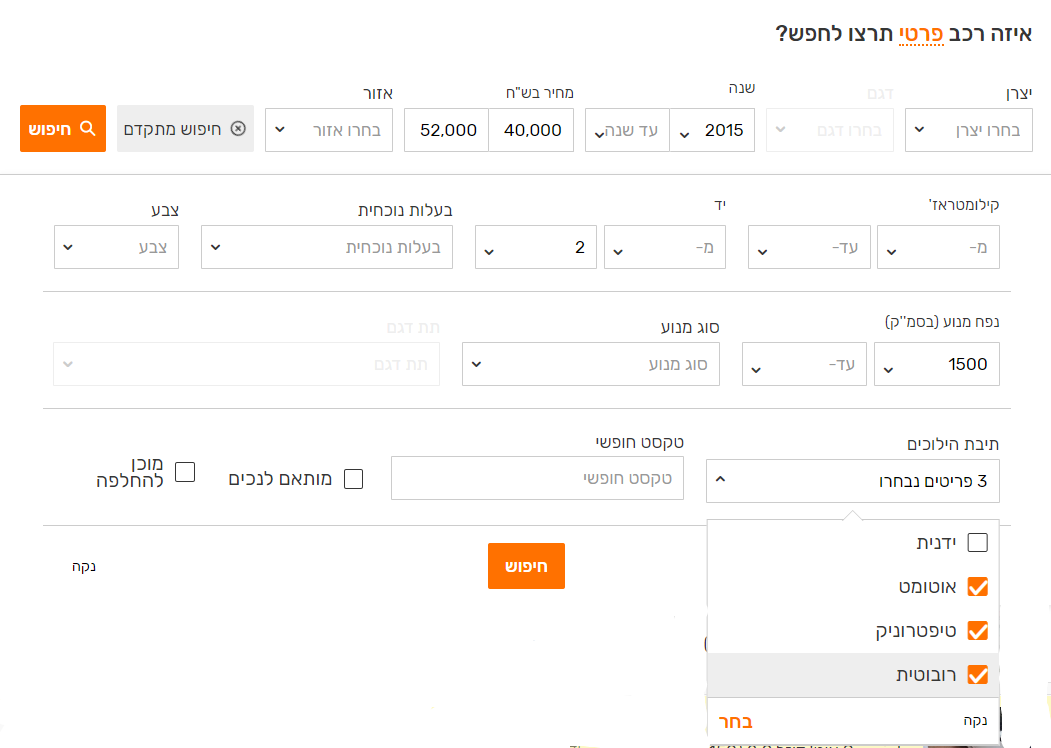The width and height of the screenshot is (1051, 748).
Task: Click the magnifier icon on top search button
Action: point(88,128)
